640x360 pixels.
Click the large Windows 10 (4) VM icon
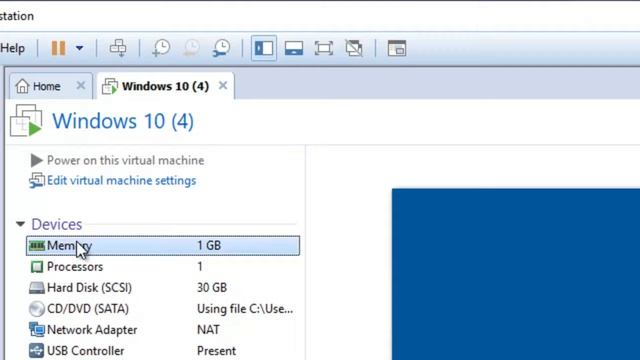(26, 120)
